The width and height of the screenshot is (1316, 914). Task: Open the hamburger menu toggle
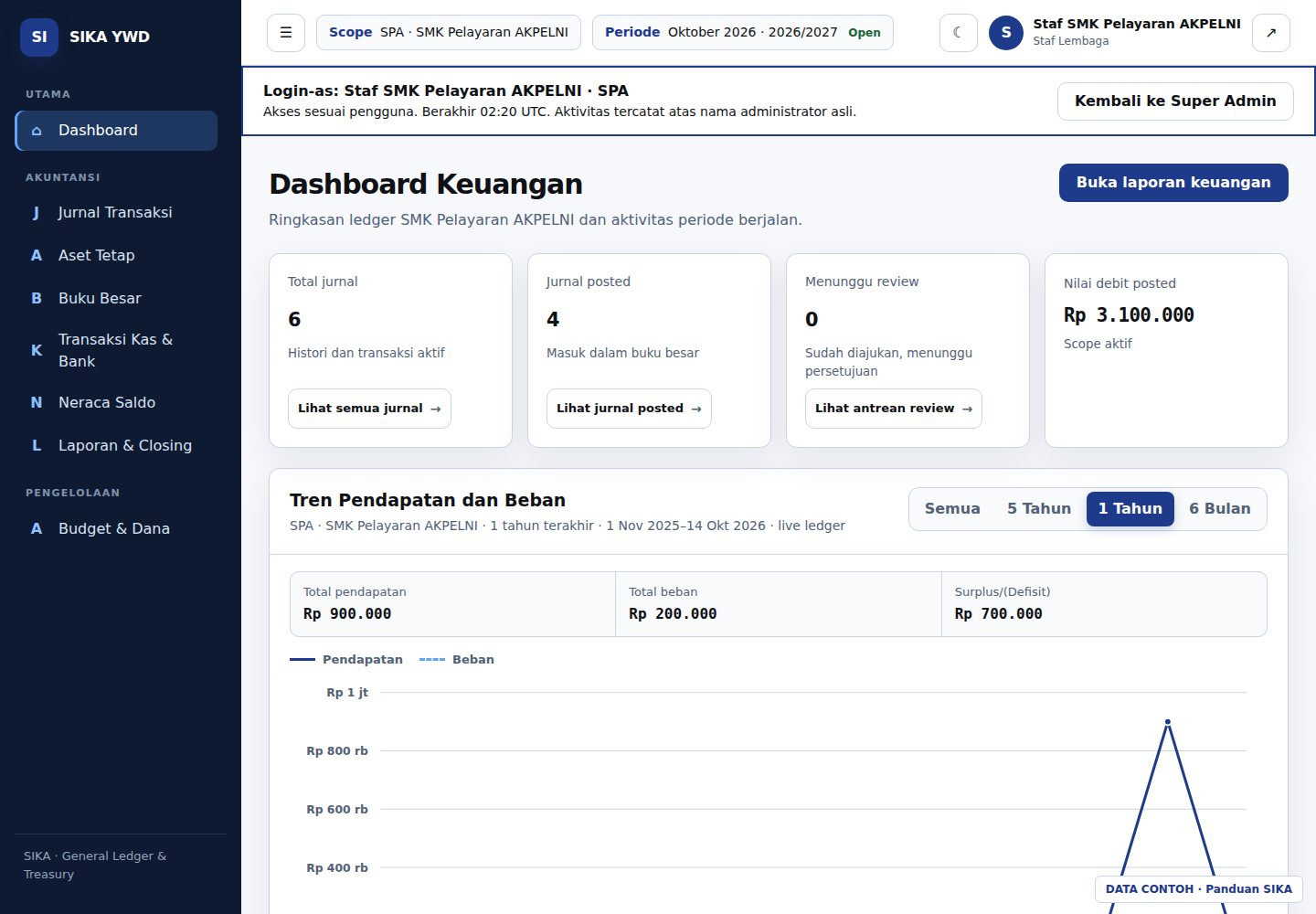(x=286, y=33)
